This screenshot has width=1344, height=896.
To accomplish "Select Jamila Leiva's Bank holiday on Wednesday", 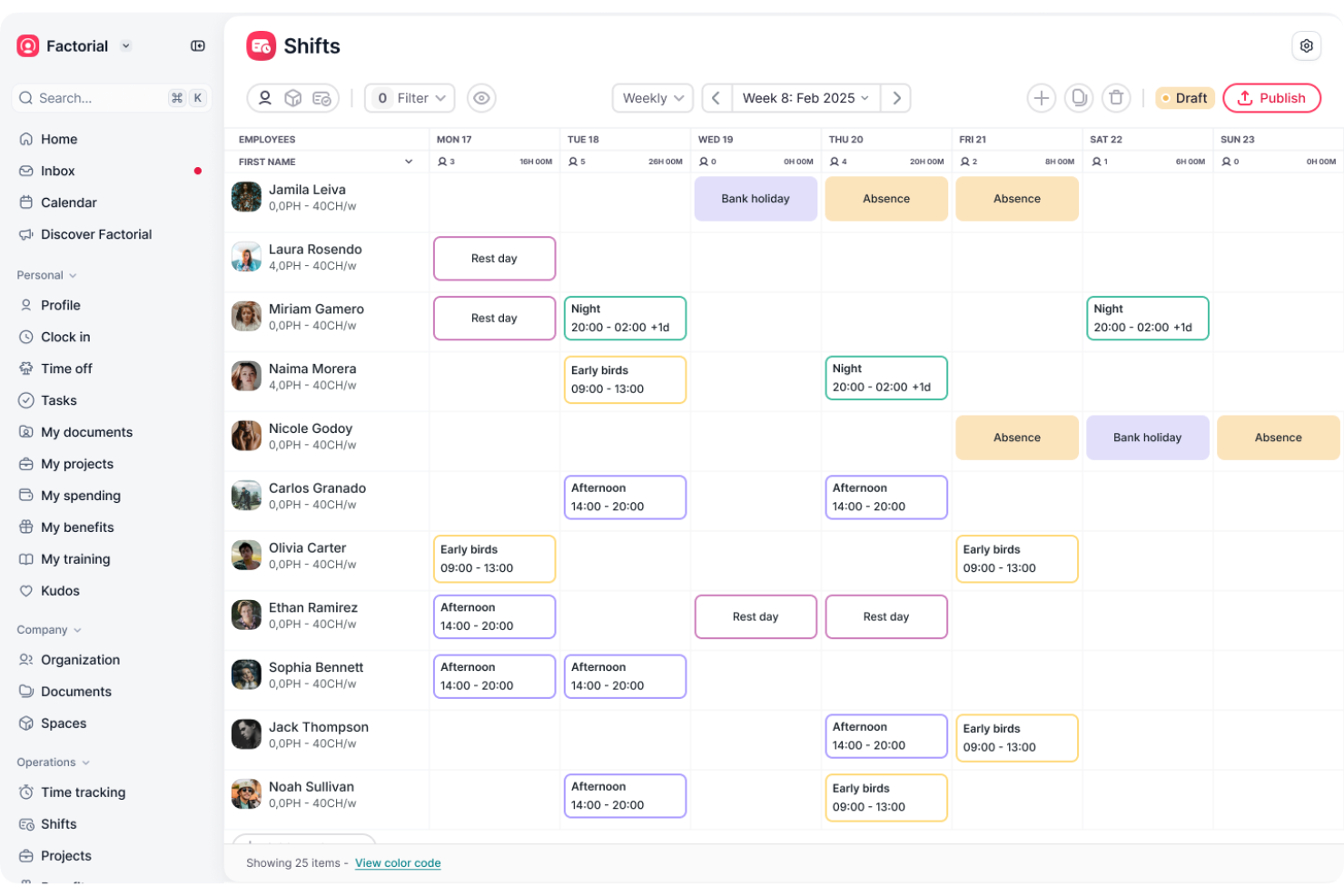I will click(x=756, y=199).
